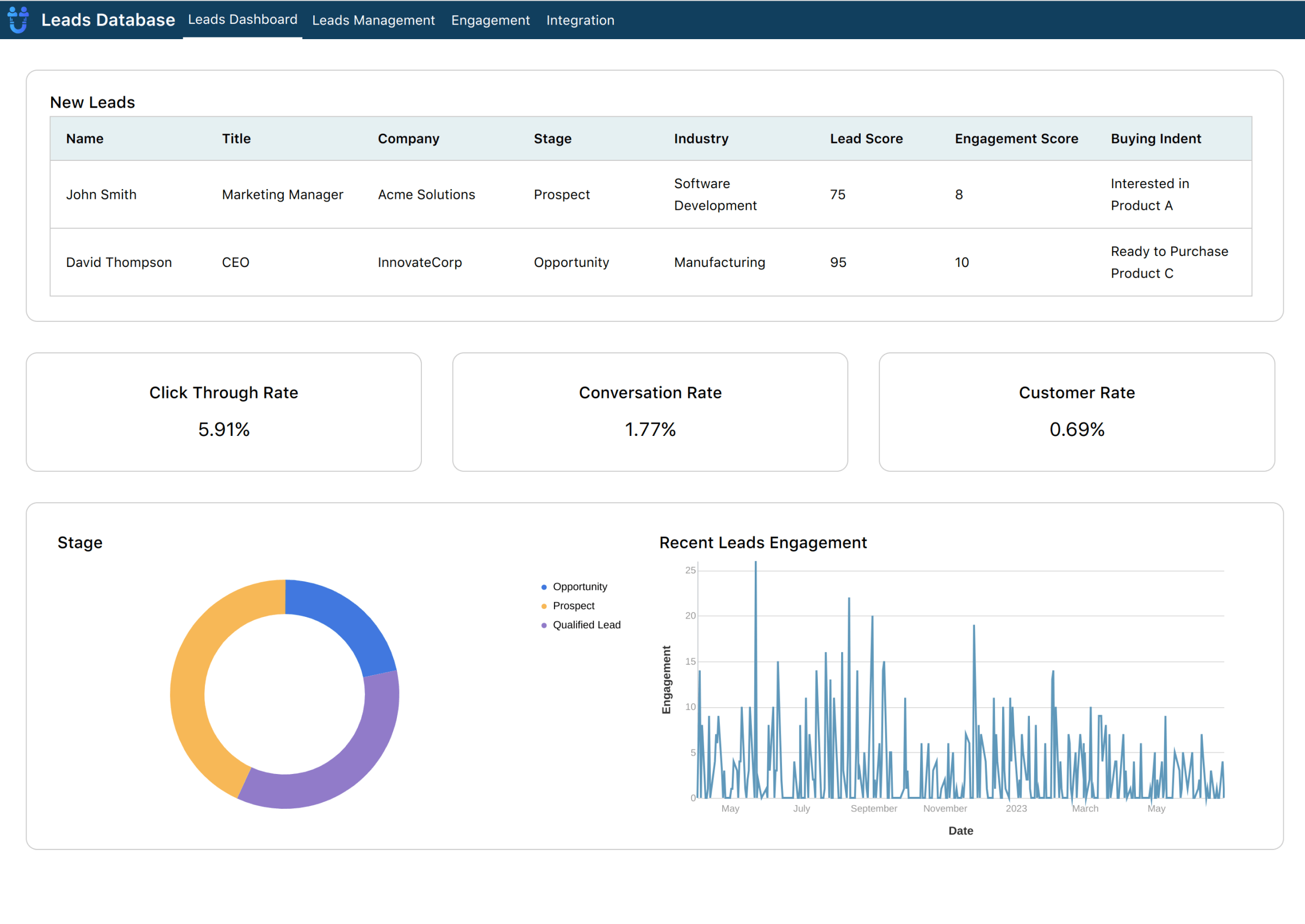Click the Leads Database logo icon
The height and width of the screenshot is (924, 1305).
pos(17,21)
